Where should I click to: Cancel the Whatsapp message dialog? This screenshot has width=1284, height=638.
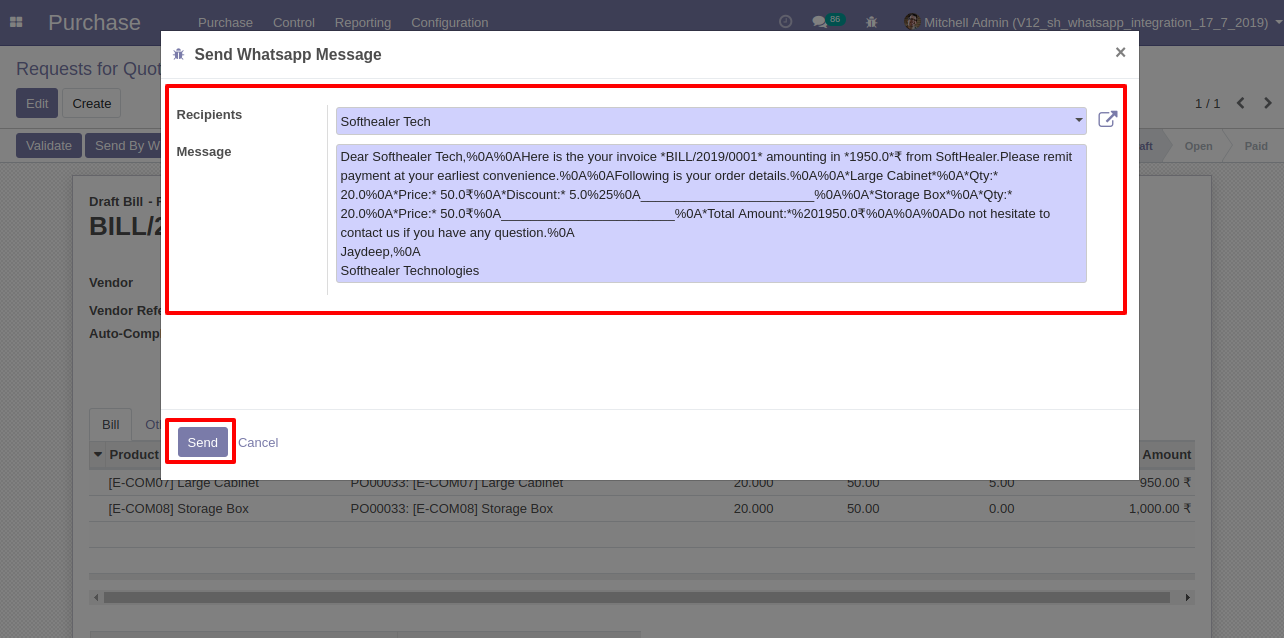click(x=258, y=442)
